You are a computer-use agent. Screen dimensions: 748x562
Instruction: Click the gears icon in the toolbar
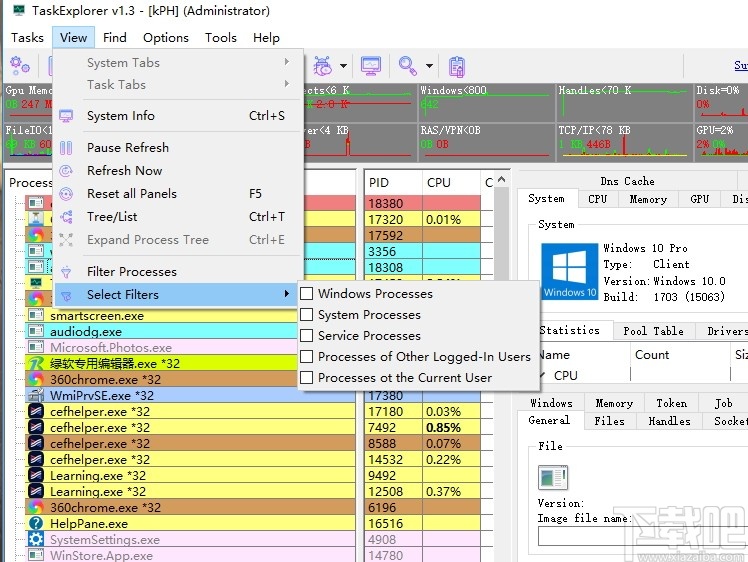[19, 66]
